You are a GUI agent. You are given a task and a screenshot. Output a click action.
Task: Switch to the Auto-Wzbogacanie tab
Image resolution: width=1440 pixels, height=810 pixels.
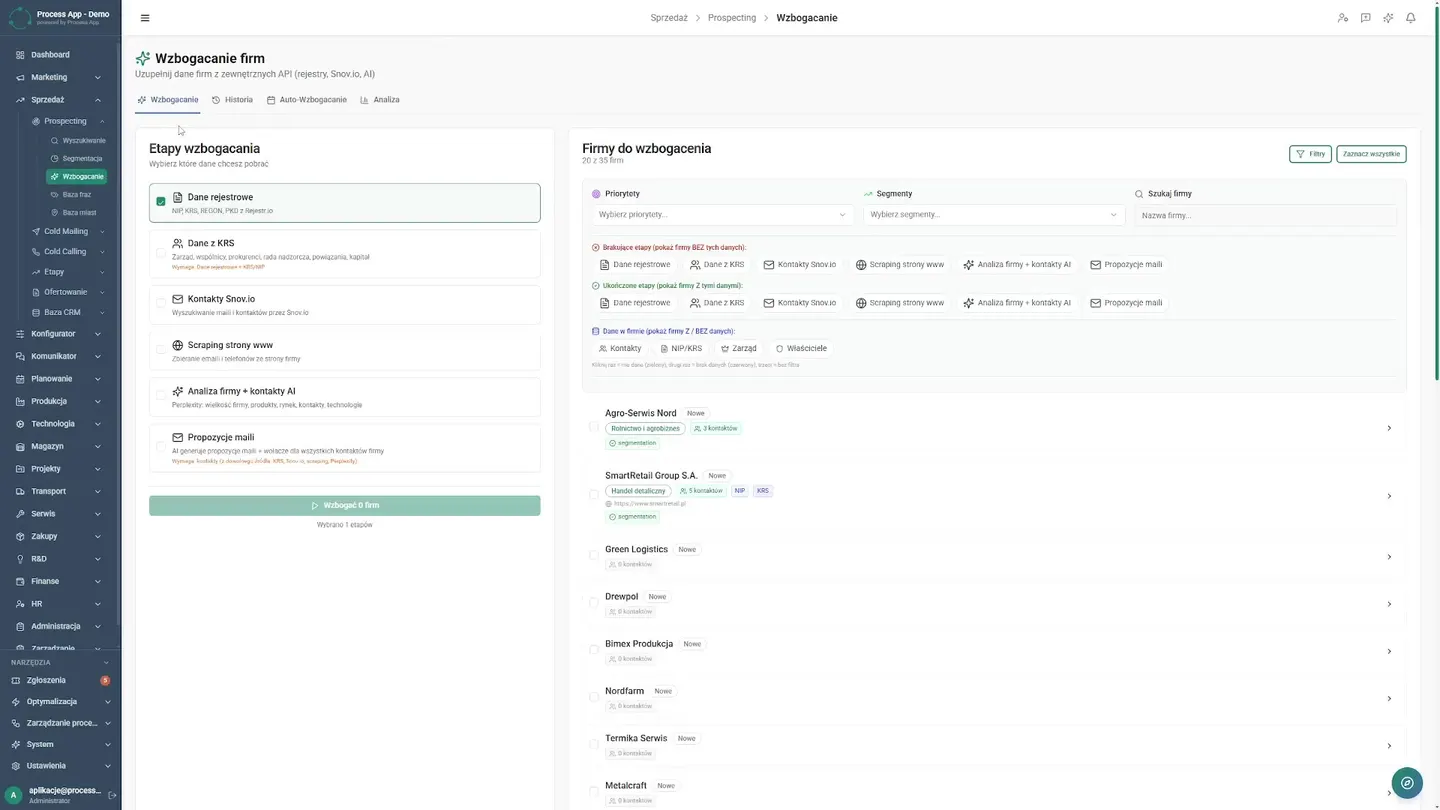tap(306, 100)
